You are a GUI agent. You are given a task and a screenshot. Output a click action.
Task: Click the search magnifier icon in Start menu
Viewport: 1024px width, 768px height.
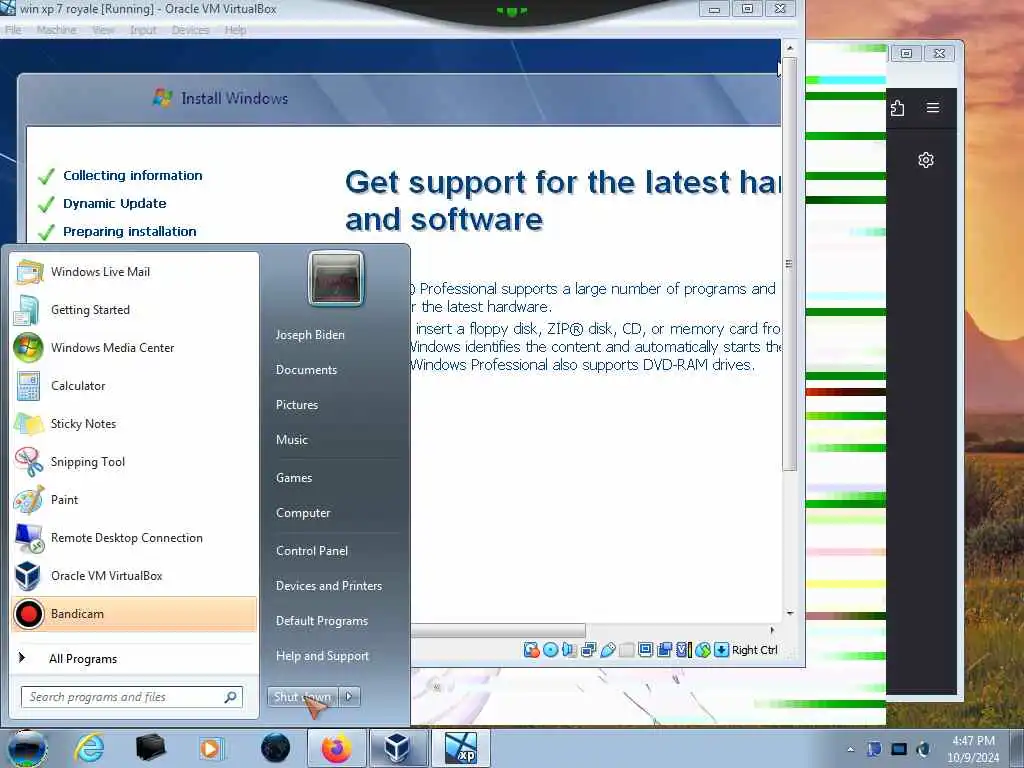[x=231, y=697]
